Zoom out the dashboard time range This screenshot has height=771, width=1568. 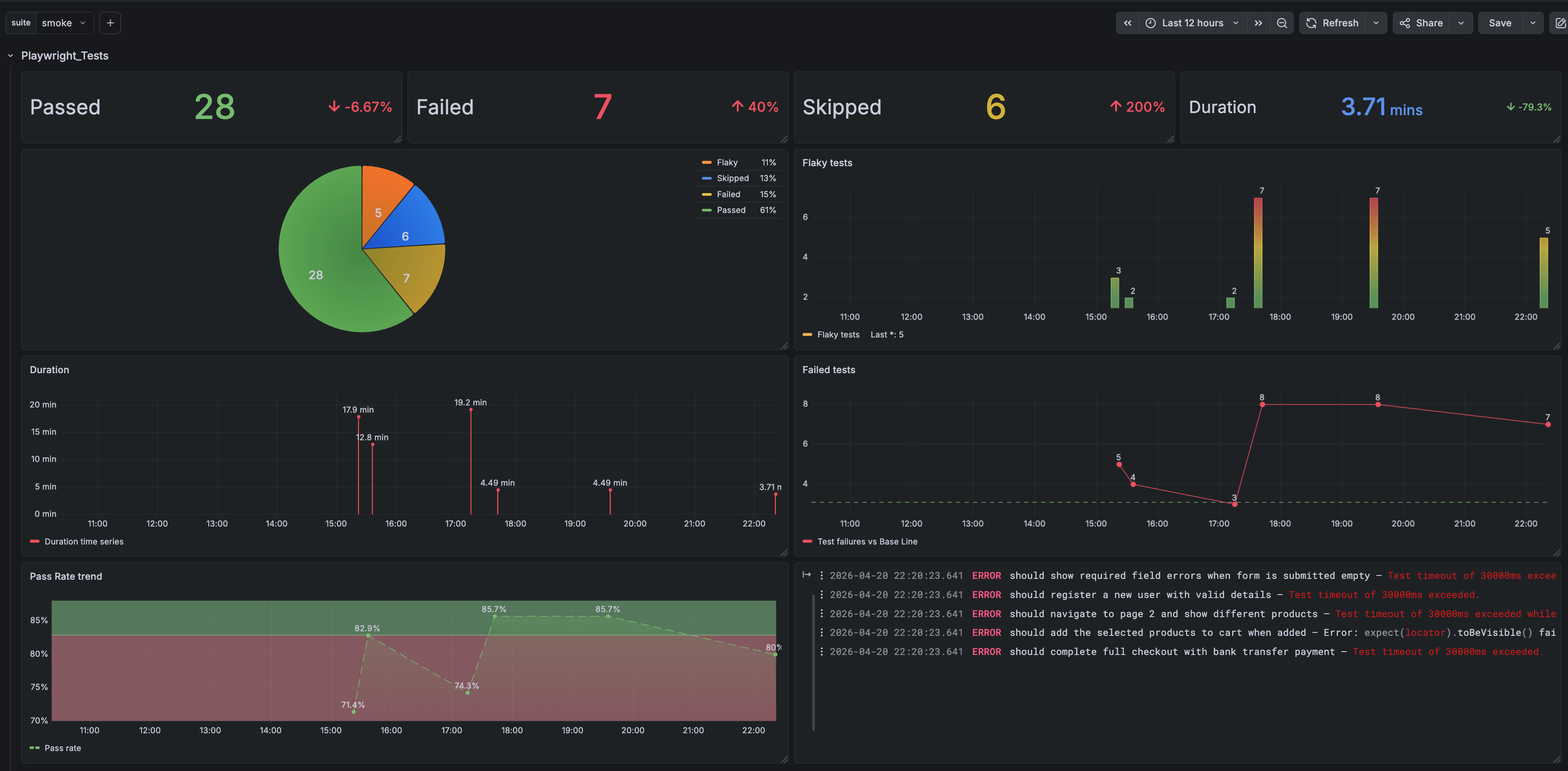coord(1282,23)
